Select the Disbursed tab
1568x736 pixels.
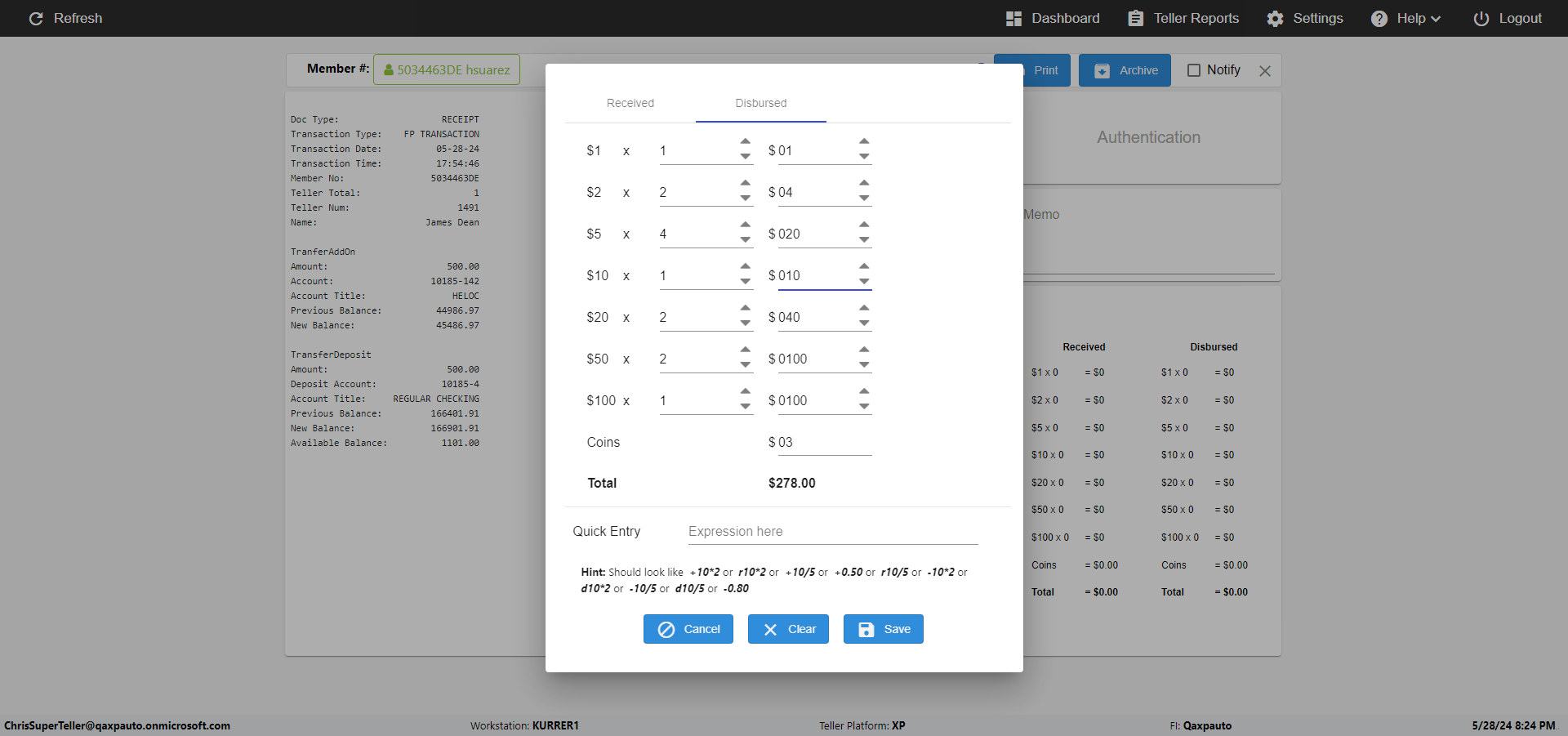point(761,103)
